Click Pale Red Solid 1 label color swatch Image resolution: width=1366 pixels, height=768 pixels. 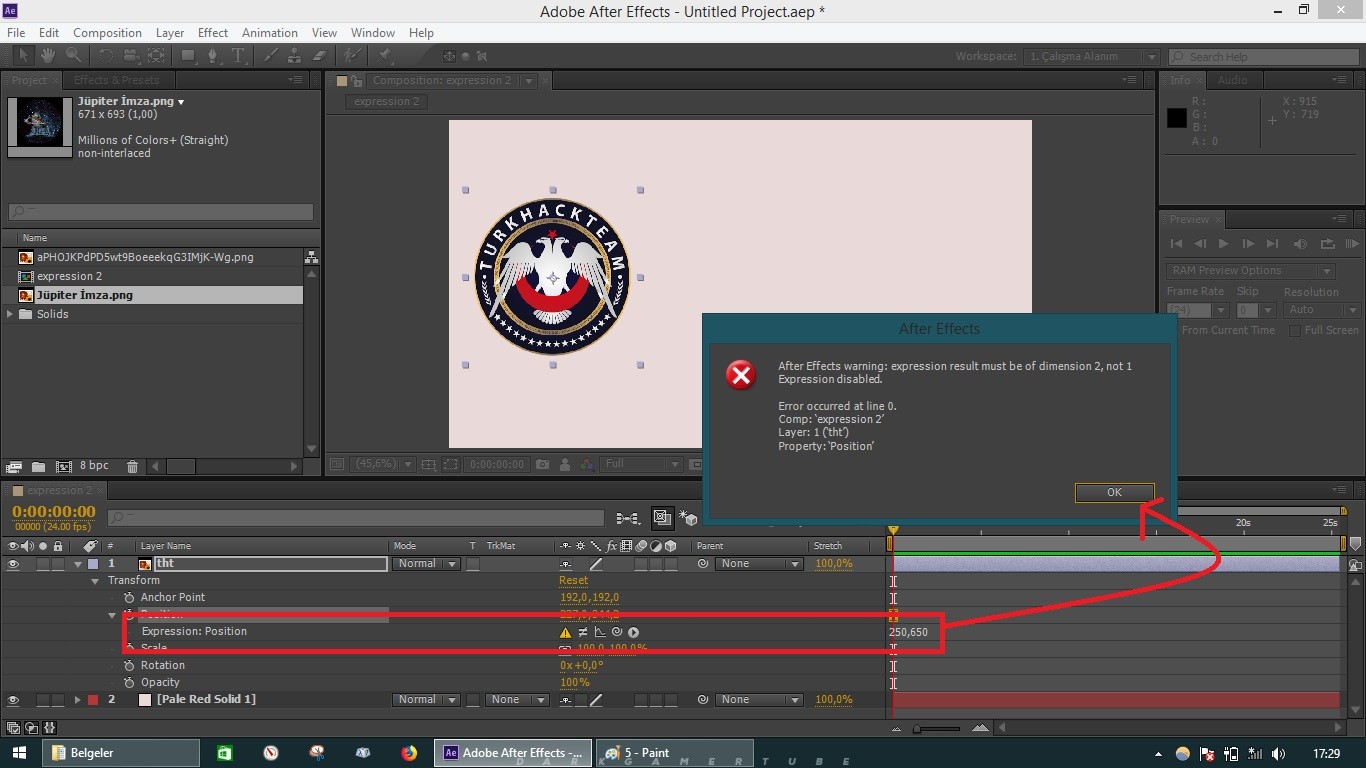coord(93,700)
